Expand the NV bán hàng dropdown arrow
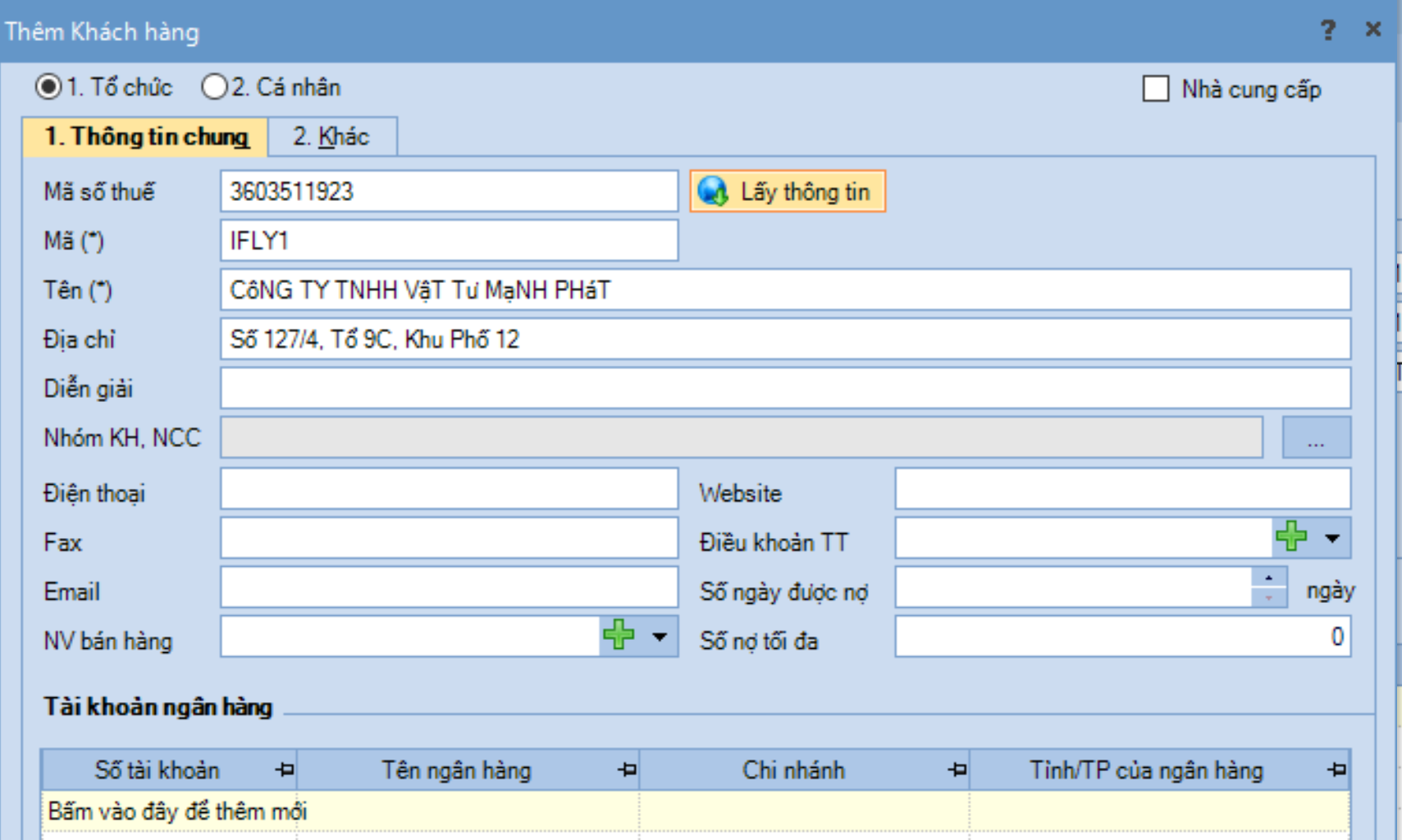The height and width of the screenshot is (840, 1402). pos(660,637)
